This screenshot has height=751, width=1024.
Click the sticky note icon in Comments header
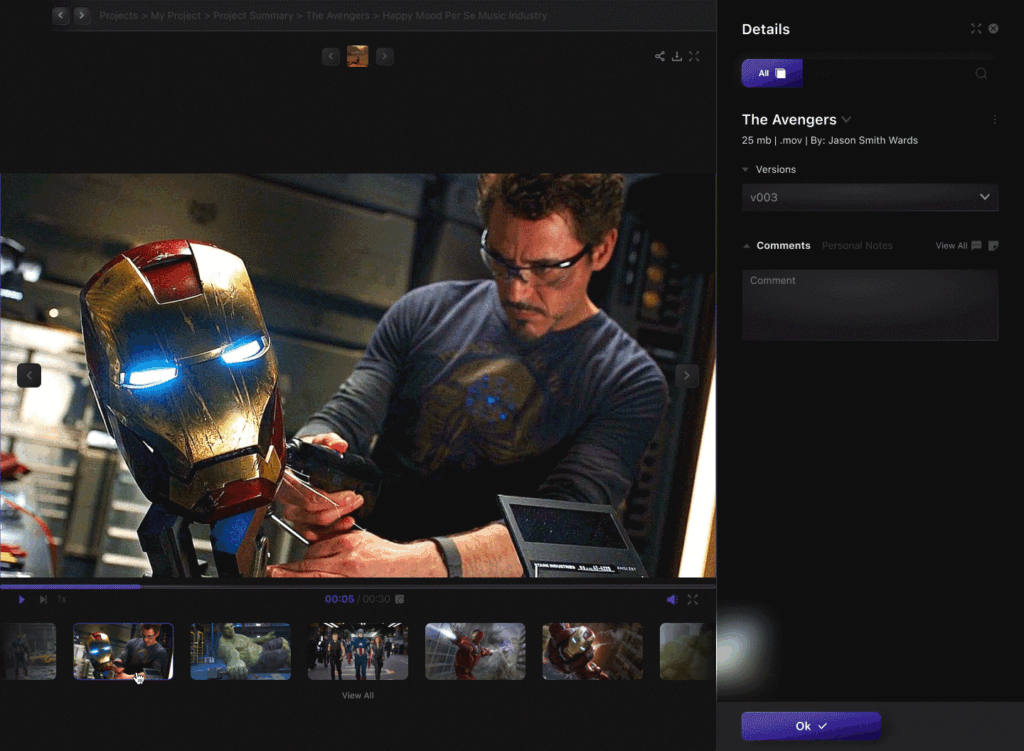tap(993, 246)
